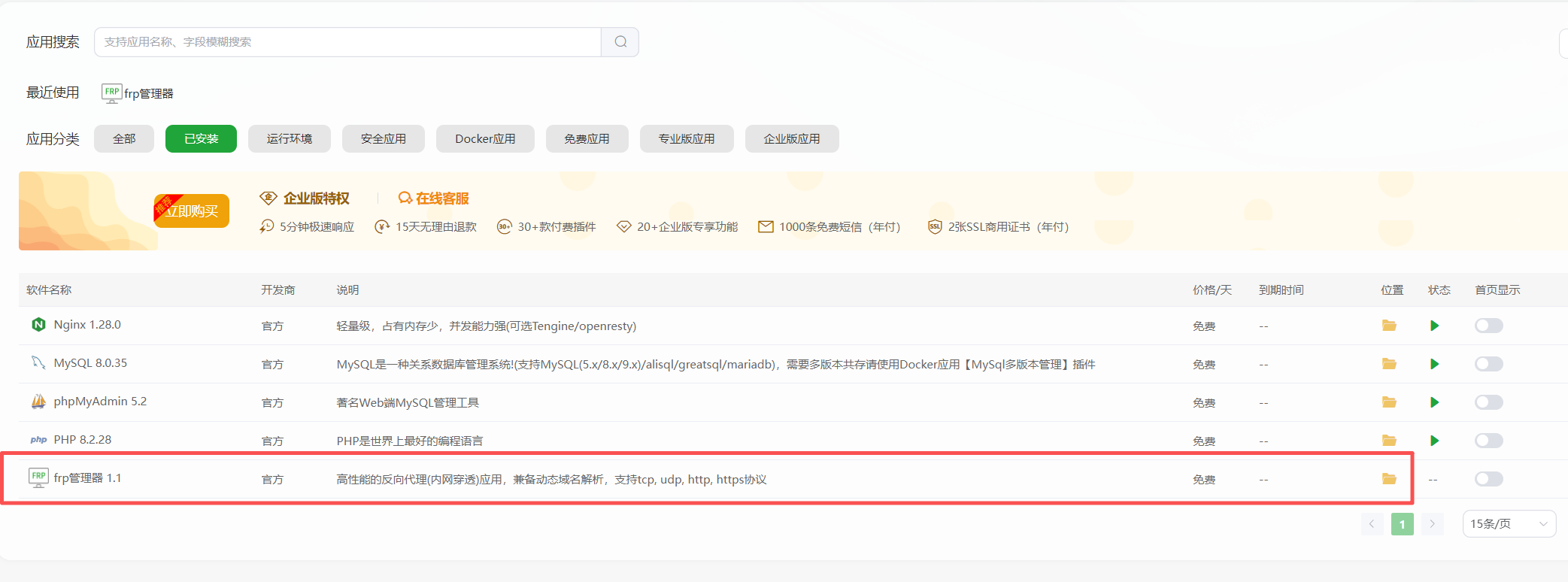Open the 15条/页 page size dropdown
1568x582 pixels.
[1509, 524]
